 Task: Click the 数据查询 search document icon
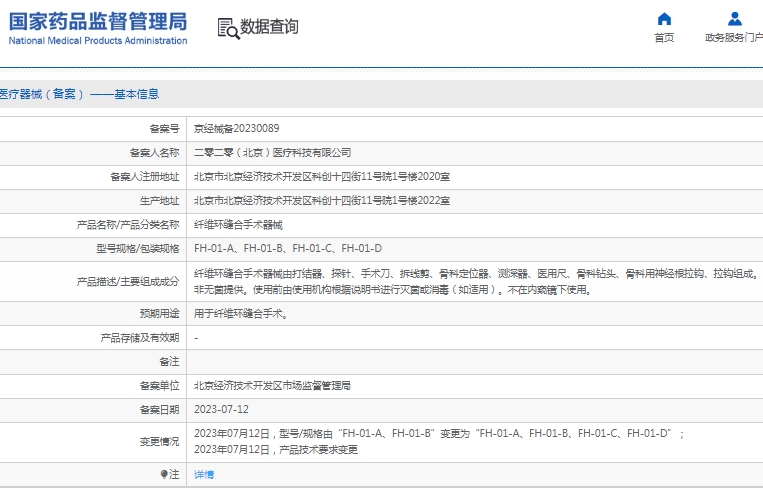pos(229,29)
